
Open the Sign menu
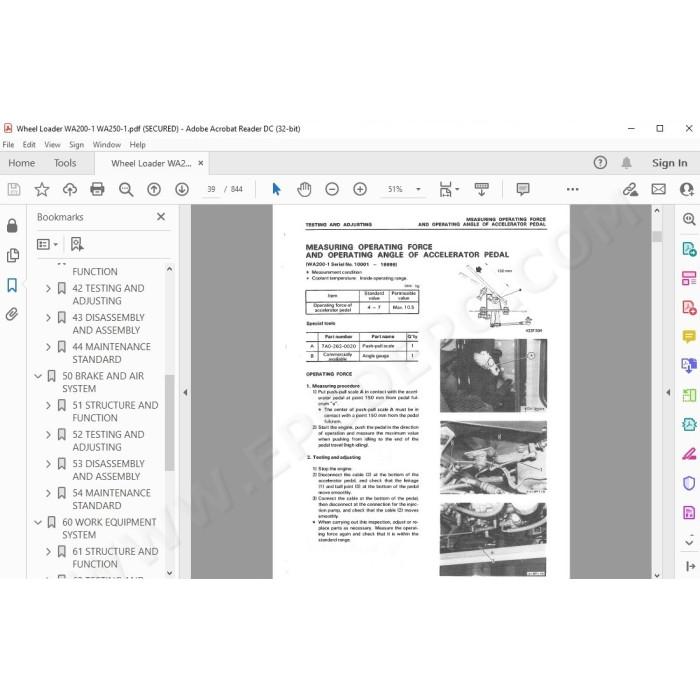[76, 145]
